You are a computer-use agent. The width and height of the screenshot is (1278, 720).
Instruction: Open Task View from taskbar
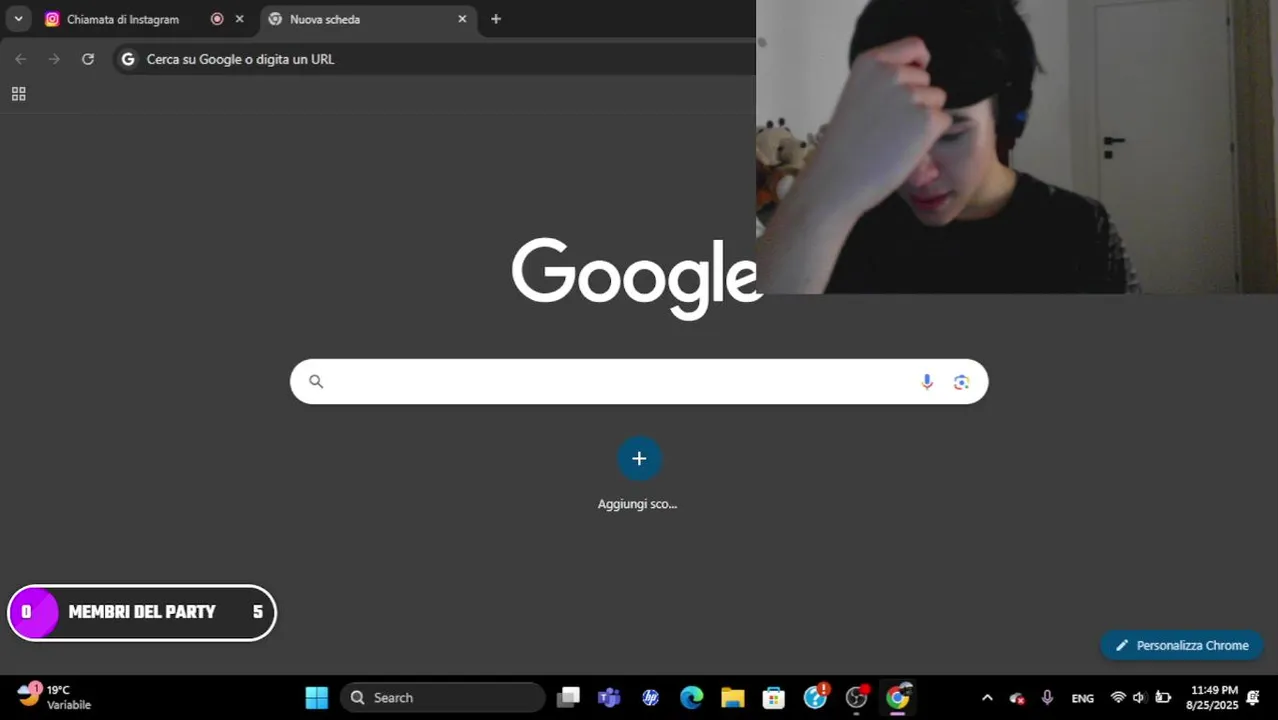(x=569, y=697)
